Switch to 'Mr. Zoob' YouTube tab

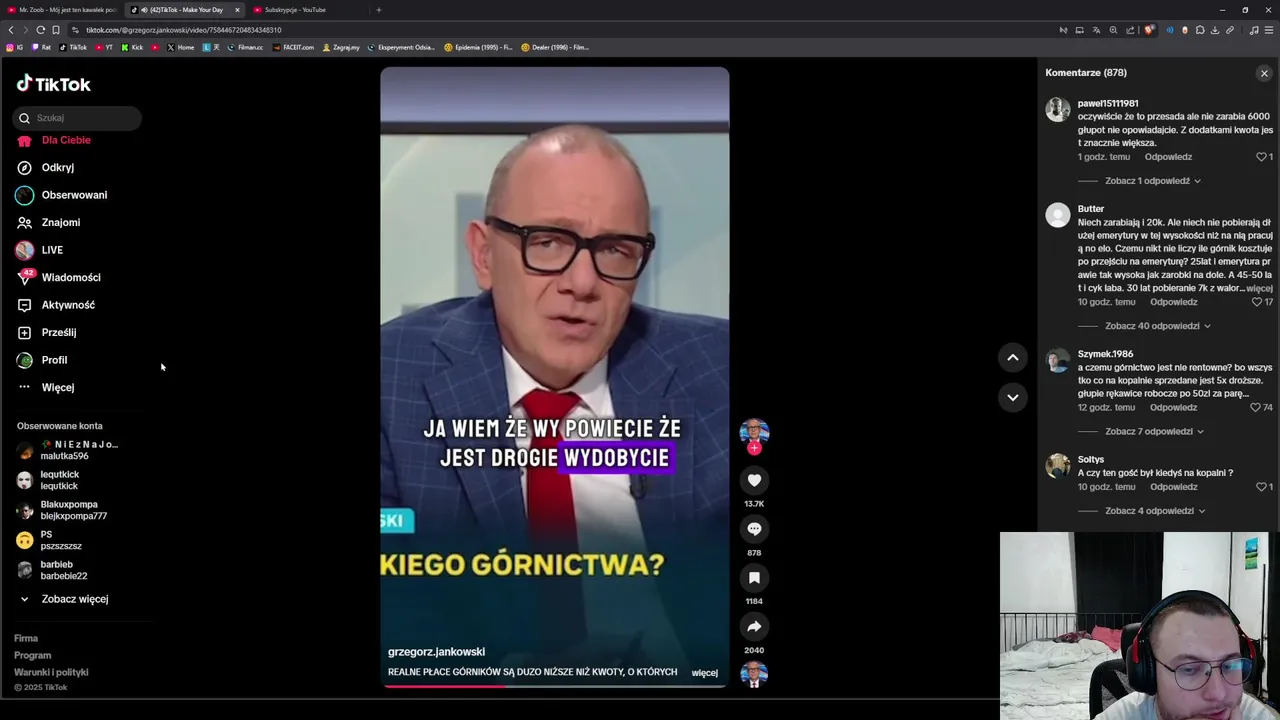pos(62,10)
